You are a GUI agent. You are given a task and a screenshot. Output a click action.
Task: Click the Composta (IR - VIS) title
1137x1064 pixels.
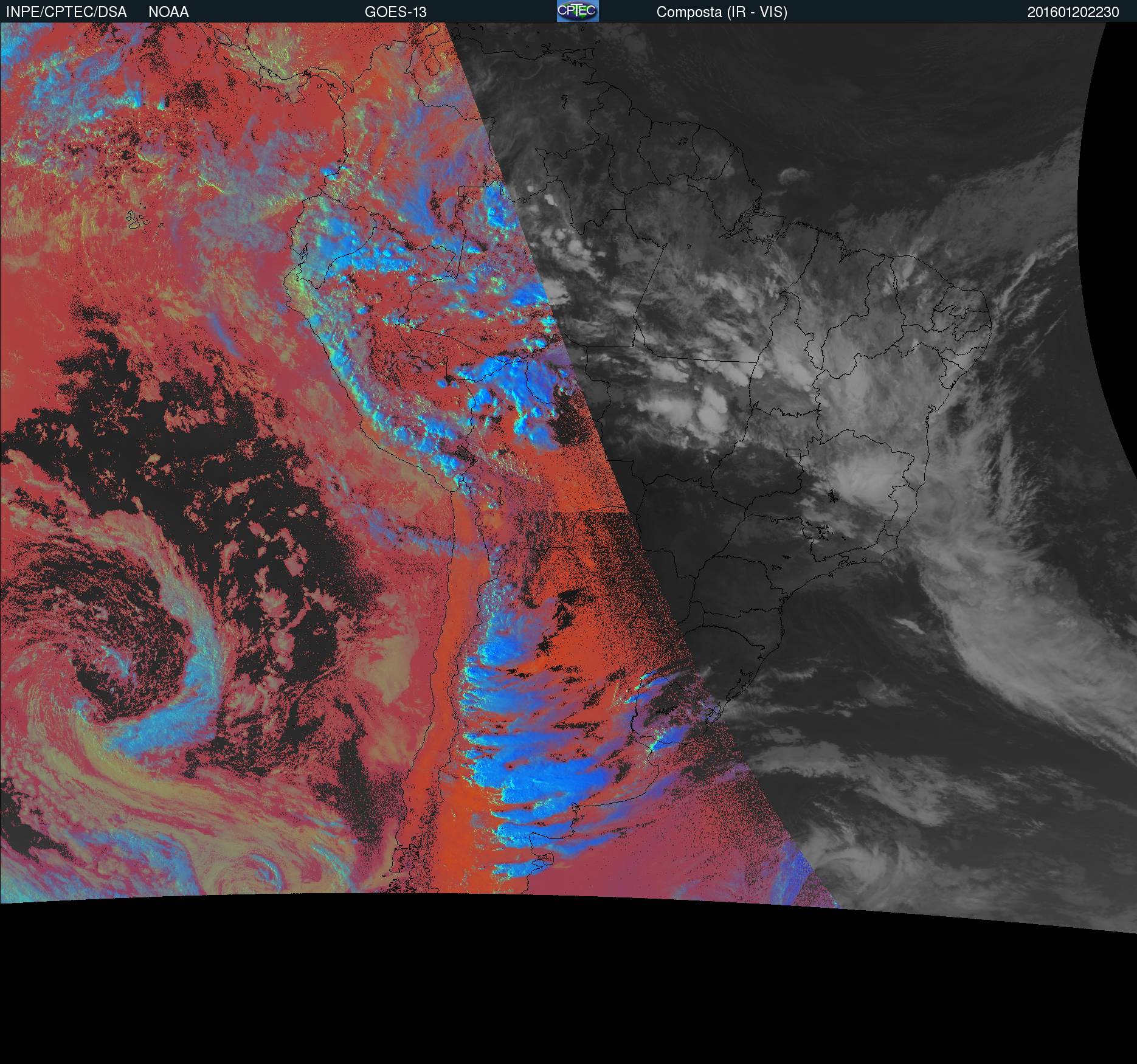[x=722, y=13]
